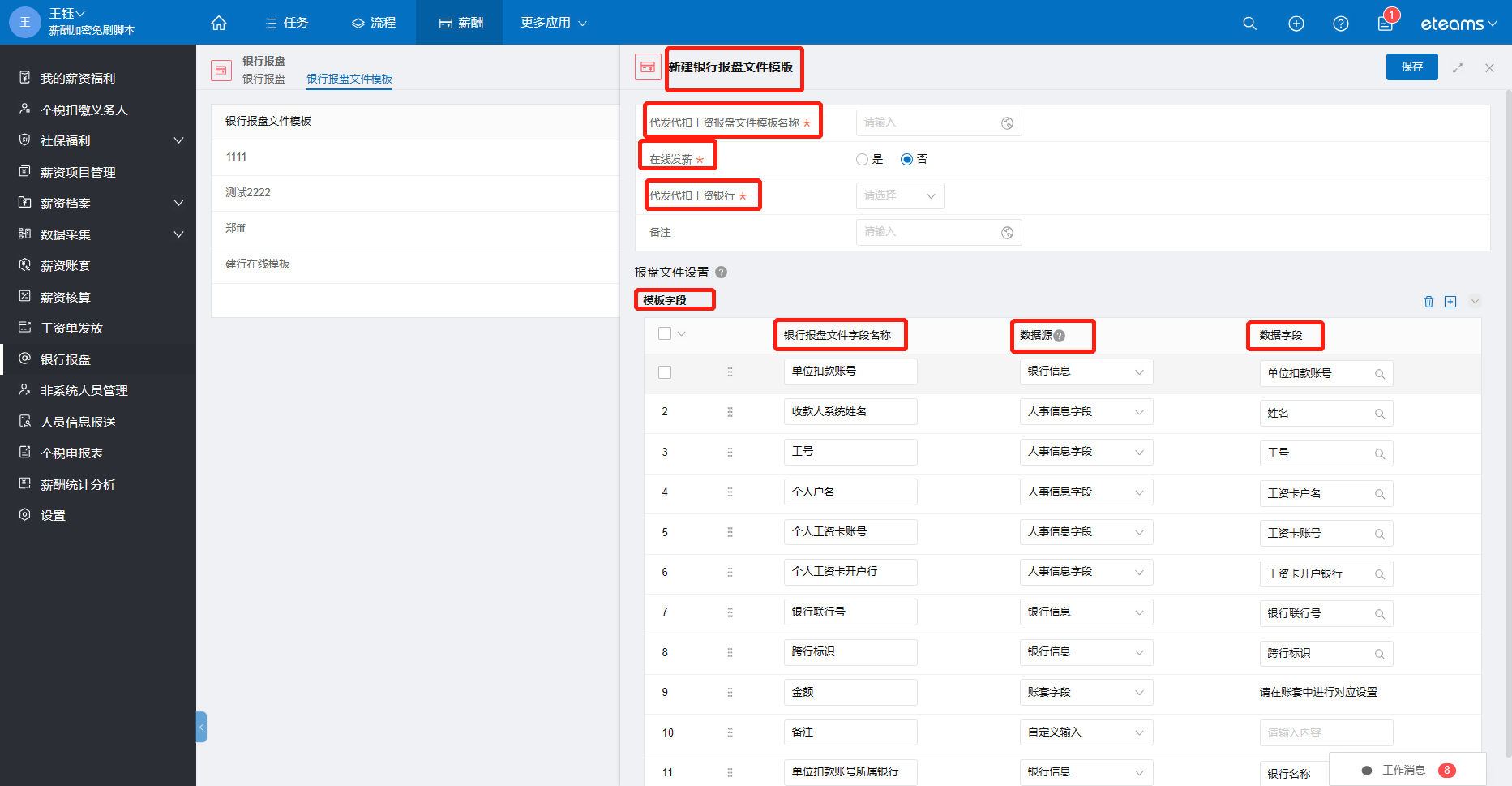This screenshot has width=1512, height=786.
Task: Expand selection options arrow next to header checkbox
Action: [x=681, y=333]
